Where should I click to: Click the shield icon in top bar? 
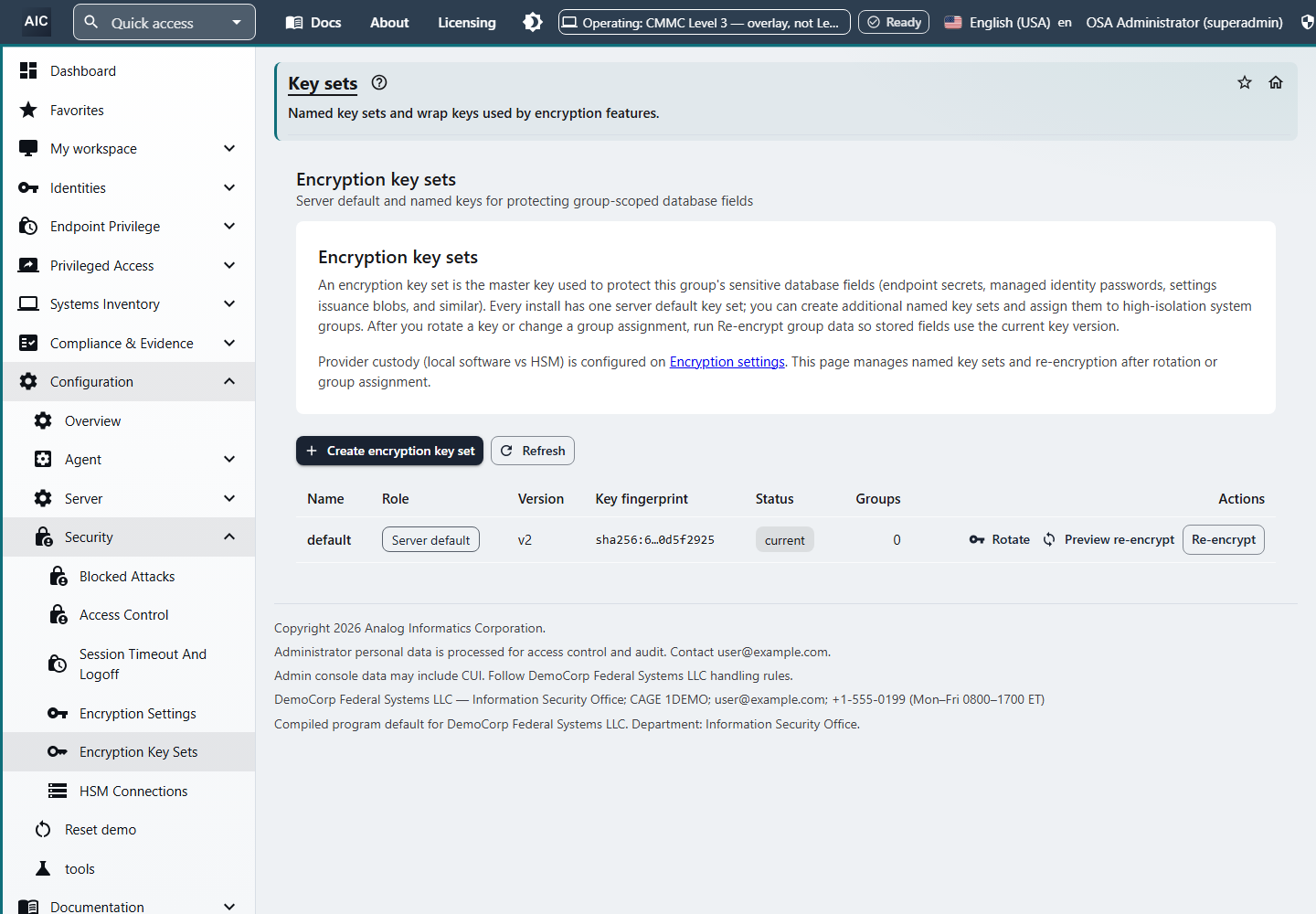pos(1308,22)
